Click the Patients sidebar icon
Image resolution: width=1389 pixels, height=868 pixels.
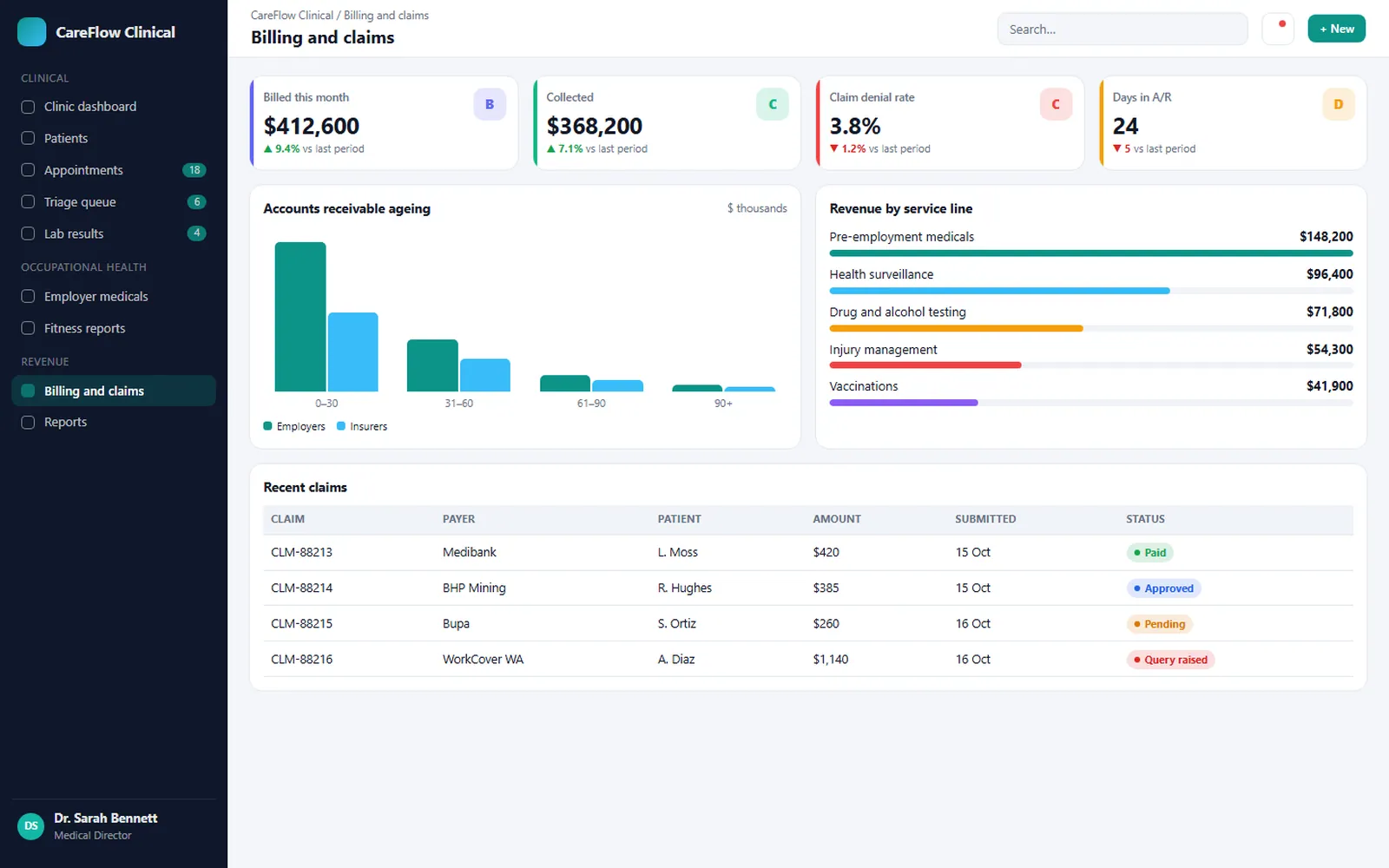[28, 138]
